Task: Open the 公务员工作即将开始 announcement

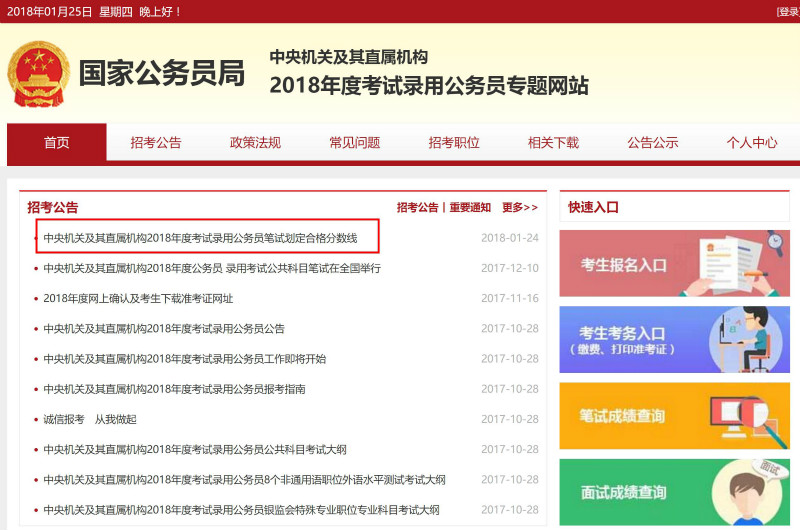Action: pos(184,359)
